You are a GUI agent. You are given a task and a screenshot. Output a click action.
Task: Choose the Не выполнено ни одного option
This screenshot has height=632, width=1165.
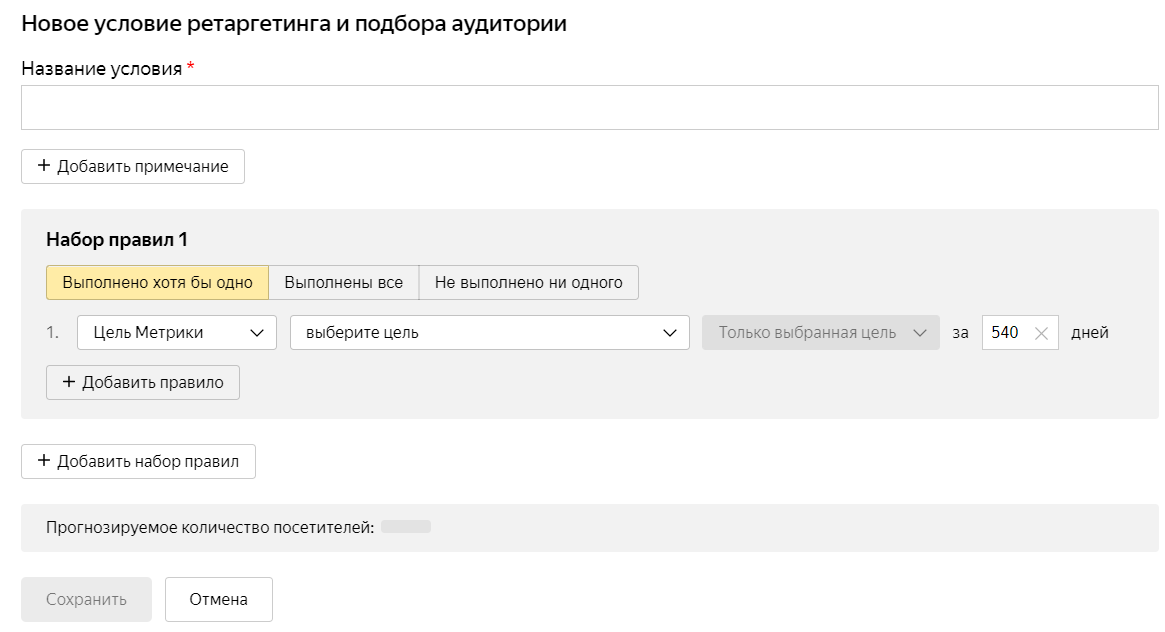(528, 282)
